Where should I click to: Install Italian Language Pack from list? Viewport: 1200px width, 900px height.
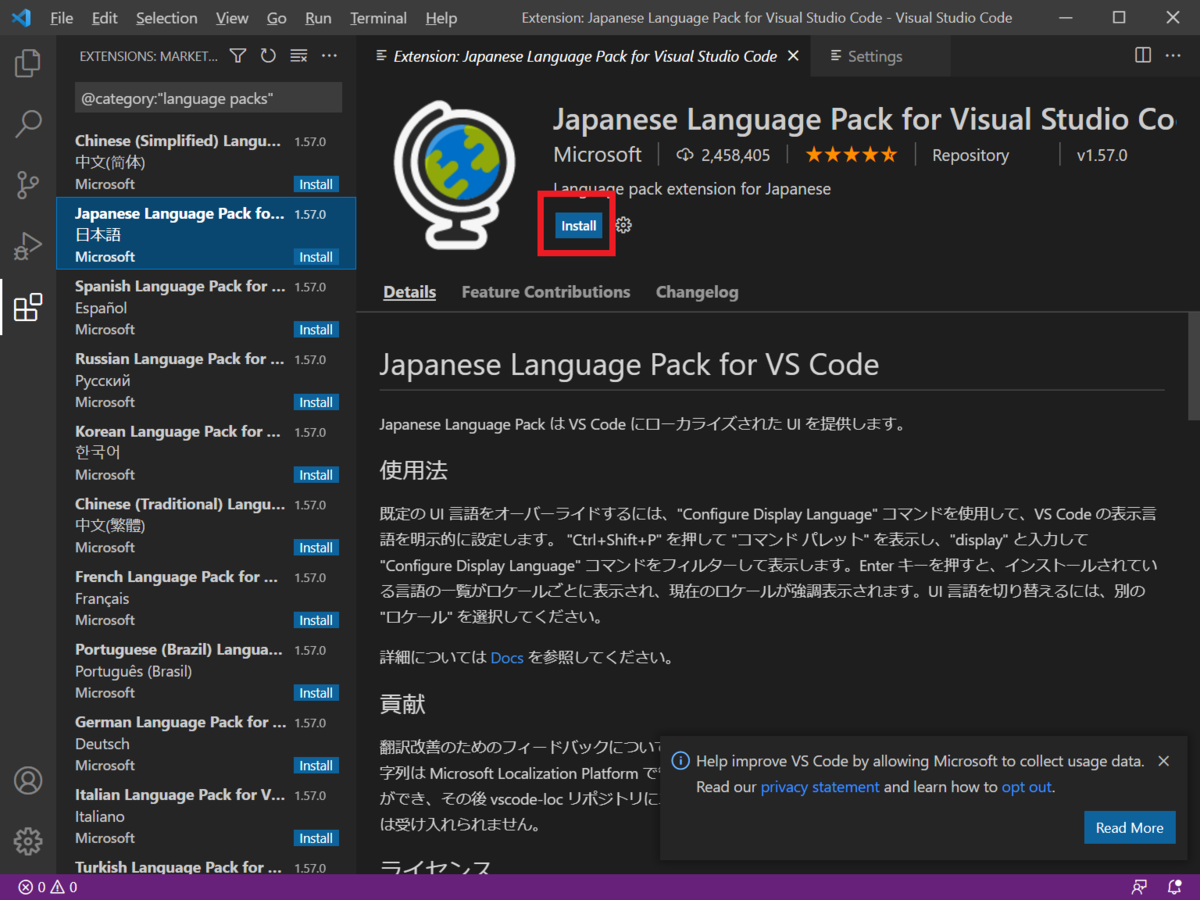click(316, 838)
